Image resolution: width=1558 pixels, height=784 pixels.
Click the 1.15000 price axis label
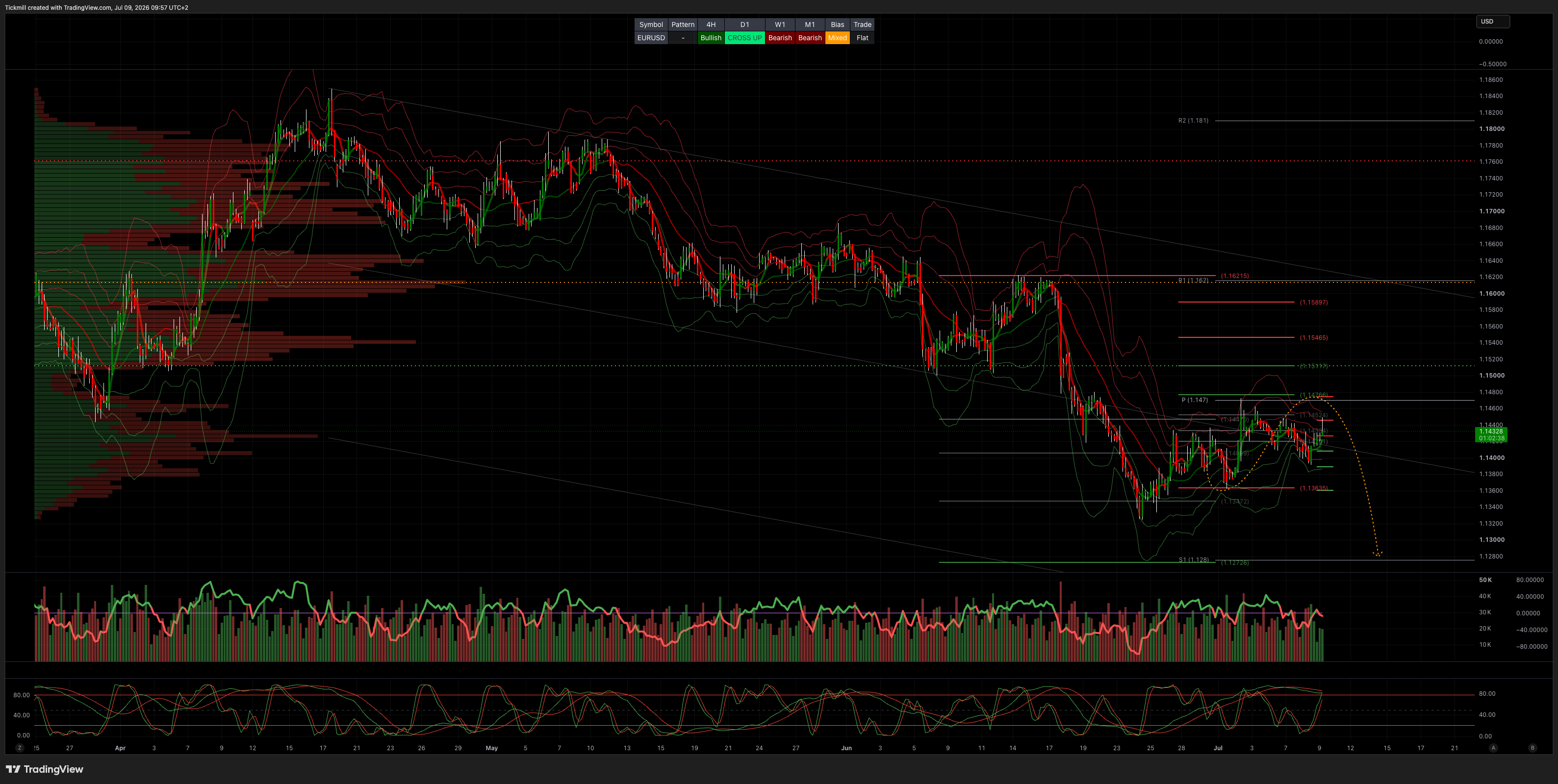click(x=1491, y=376)
